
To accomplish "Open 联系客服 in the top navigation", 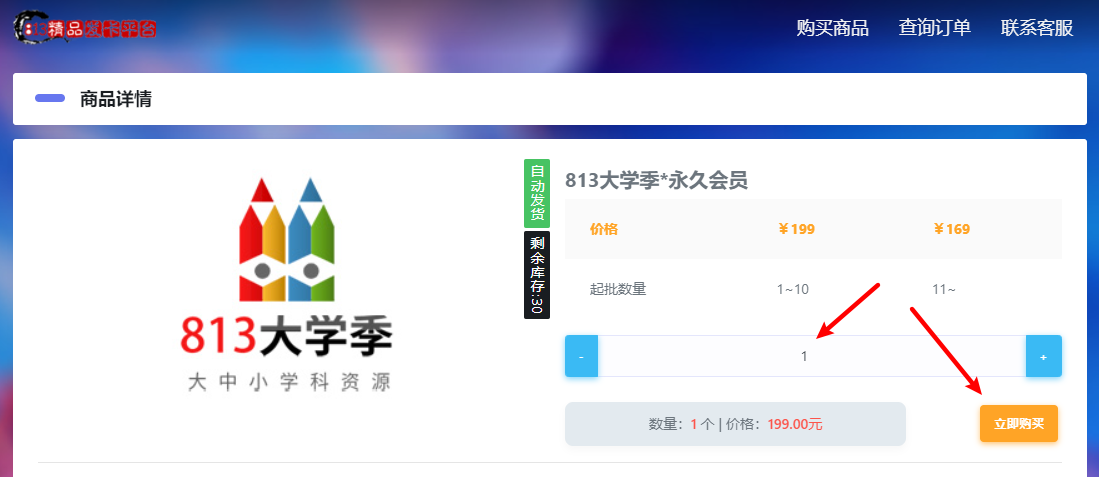I will click(1036, 28).
